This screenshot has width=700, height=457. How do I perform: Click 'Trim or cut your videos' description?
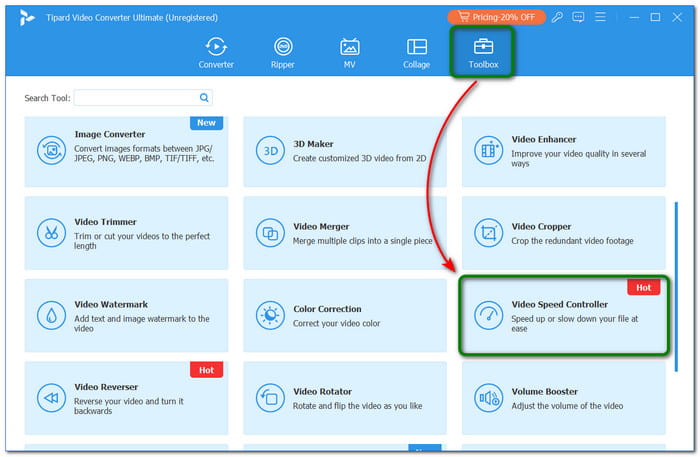[142, 241]
